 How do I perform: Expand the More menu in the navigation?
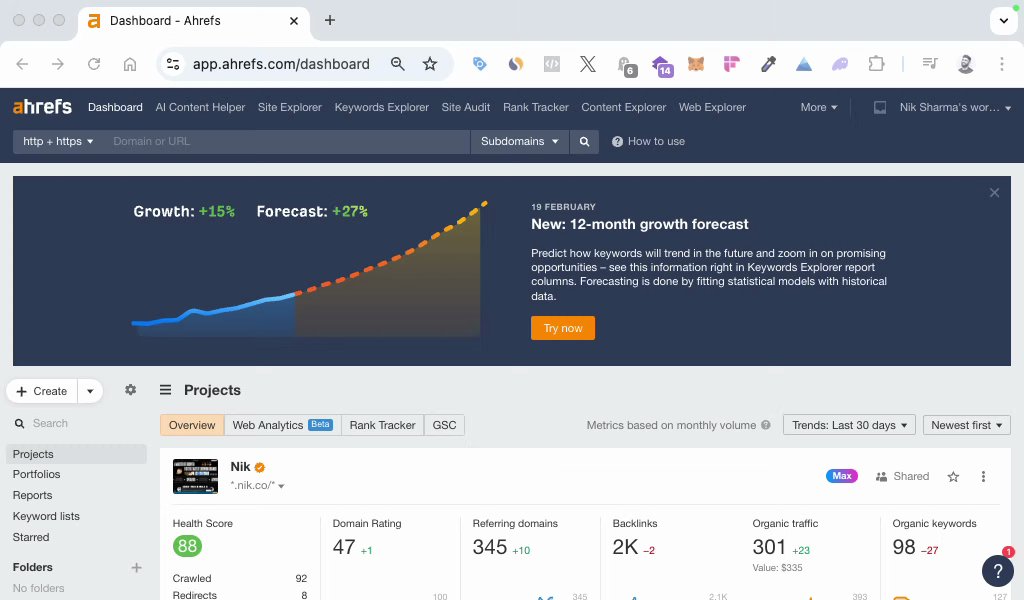pyautogui.click(x=819, y=107)
